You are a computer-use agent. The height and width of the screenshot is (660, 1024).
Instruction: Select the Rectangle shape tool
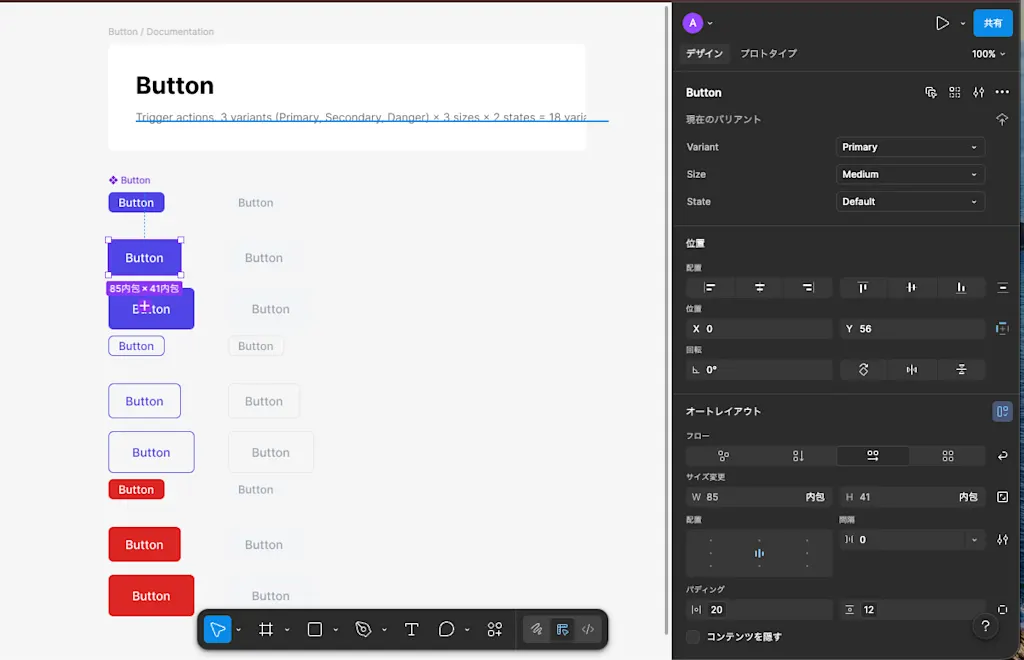[315, 629]
